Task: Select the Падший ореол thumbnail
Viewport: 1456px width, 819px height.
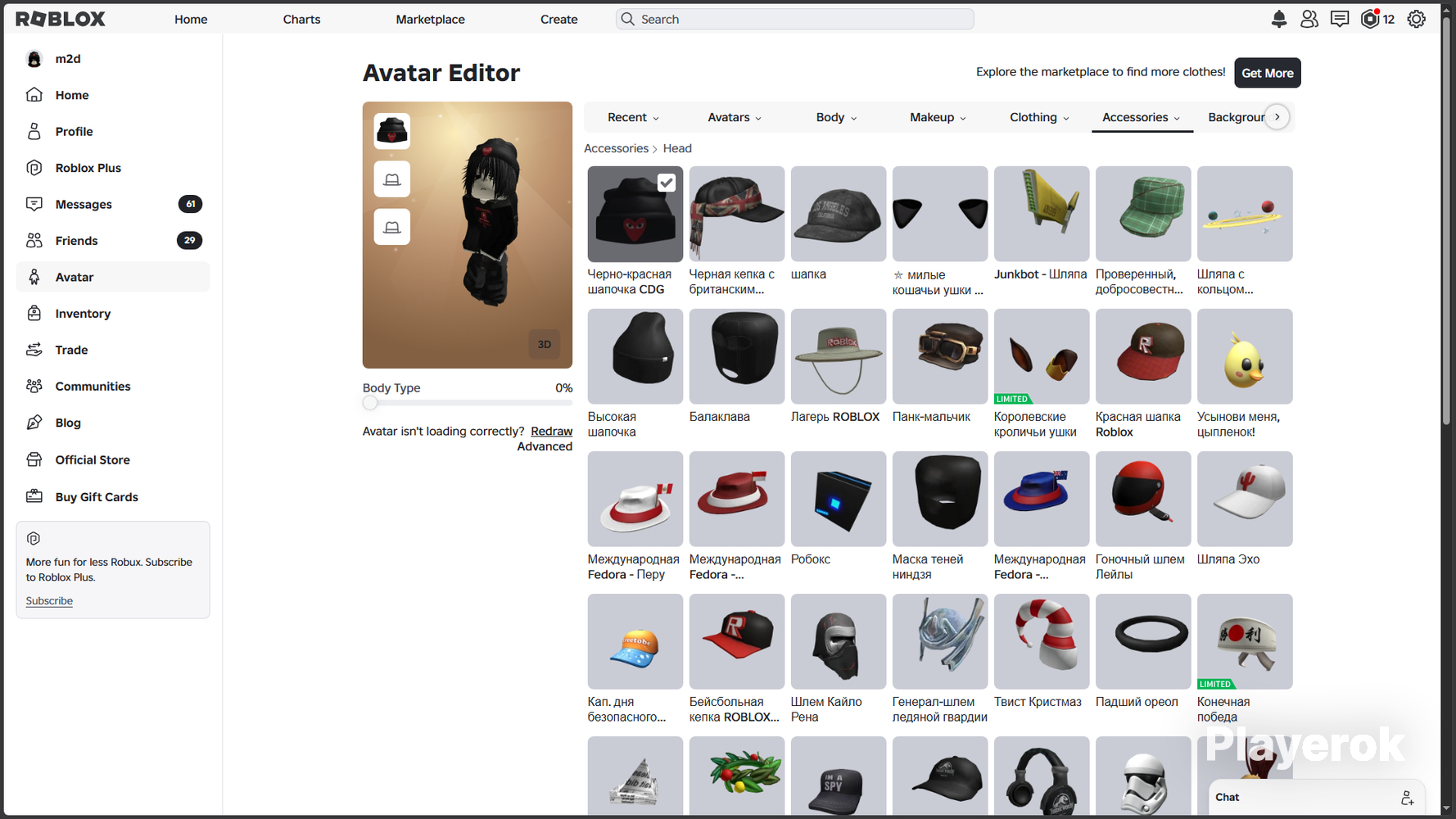Action: (x=1143, y=641)
